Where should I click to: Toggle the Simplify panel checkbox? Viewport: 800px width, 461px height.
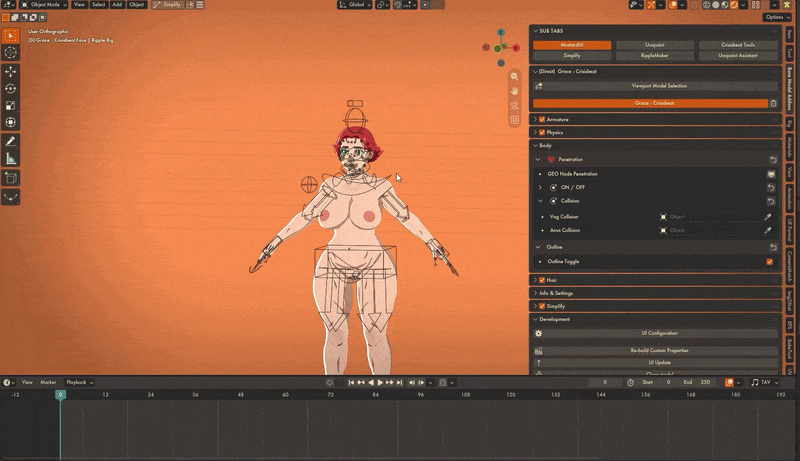tap(542, 306)
